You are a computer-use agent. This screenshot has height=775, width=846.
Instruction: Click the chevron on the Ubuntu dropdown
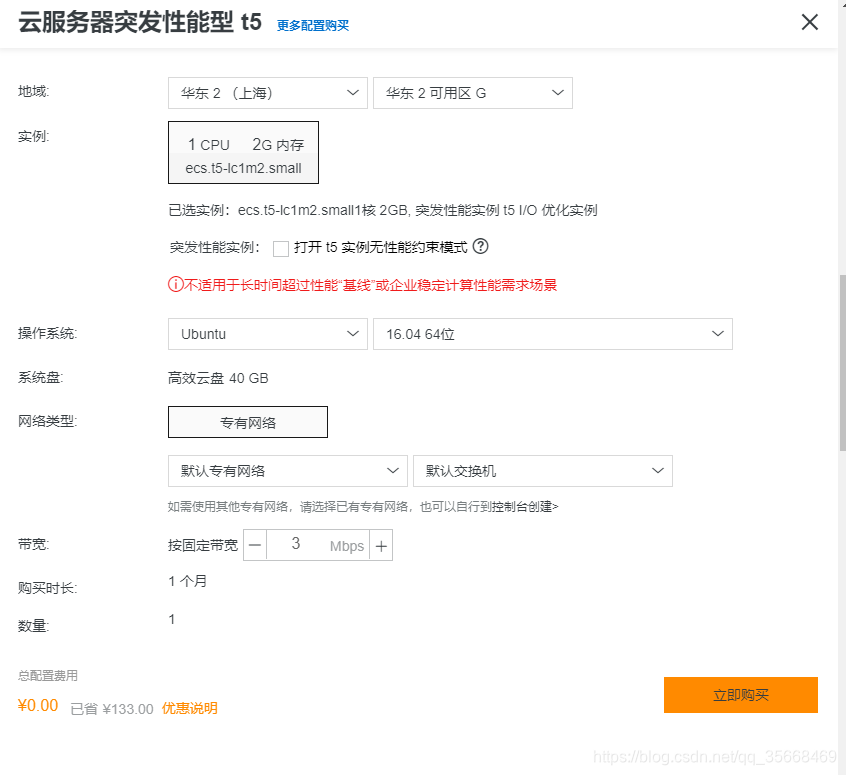(353, 333)
